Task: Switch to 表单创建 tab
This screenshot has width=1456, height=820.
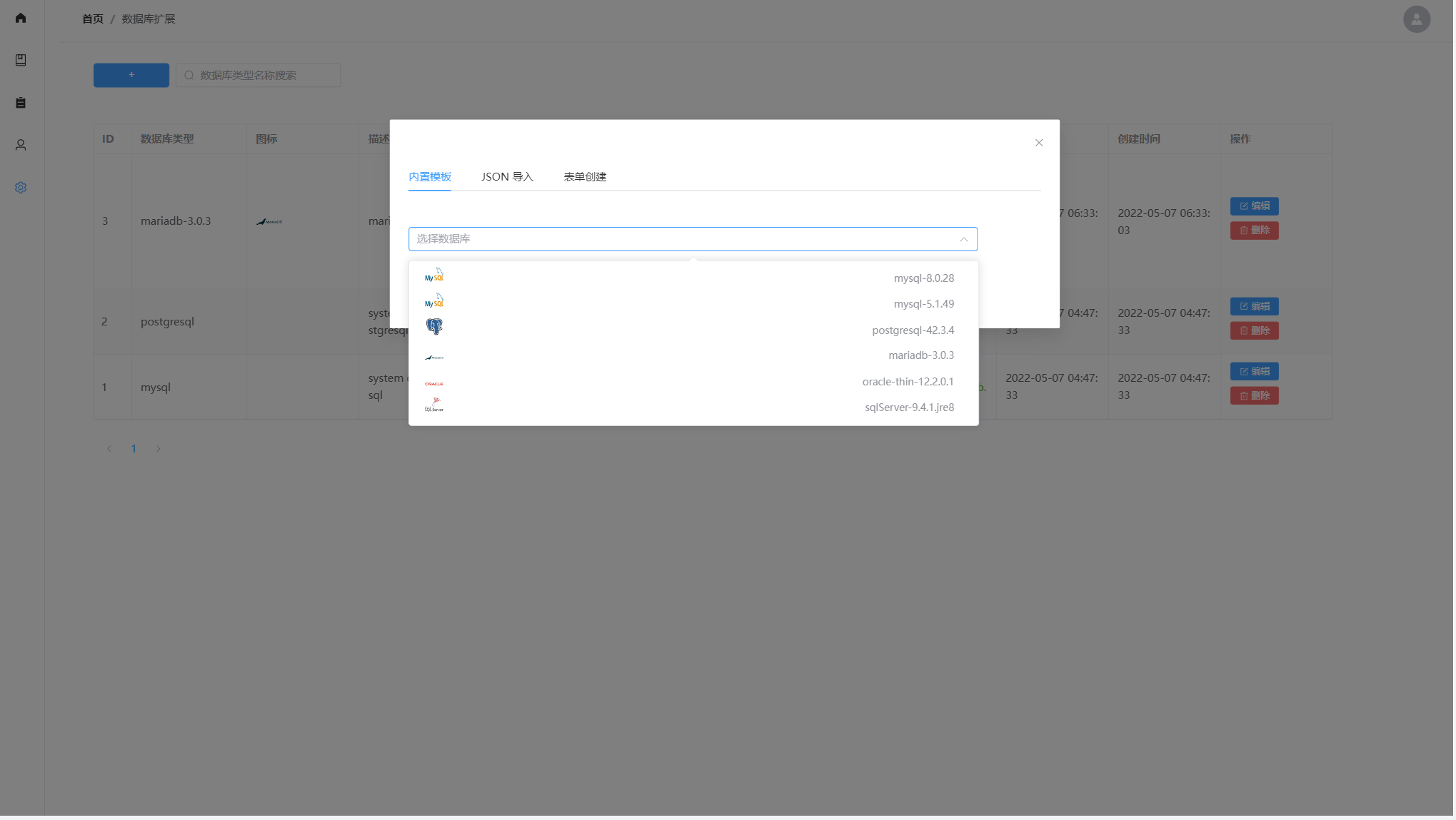Action: tap(585, 177)
